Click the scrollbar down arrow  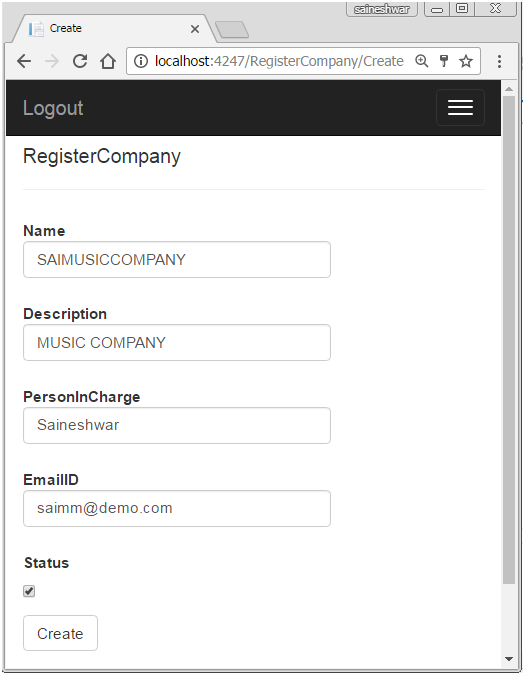point(509,659)
